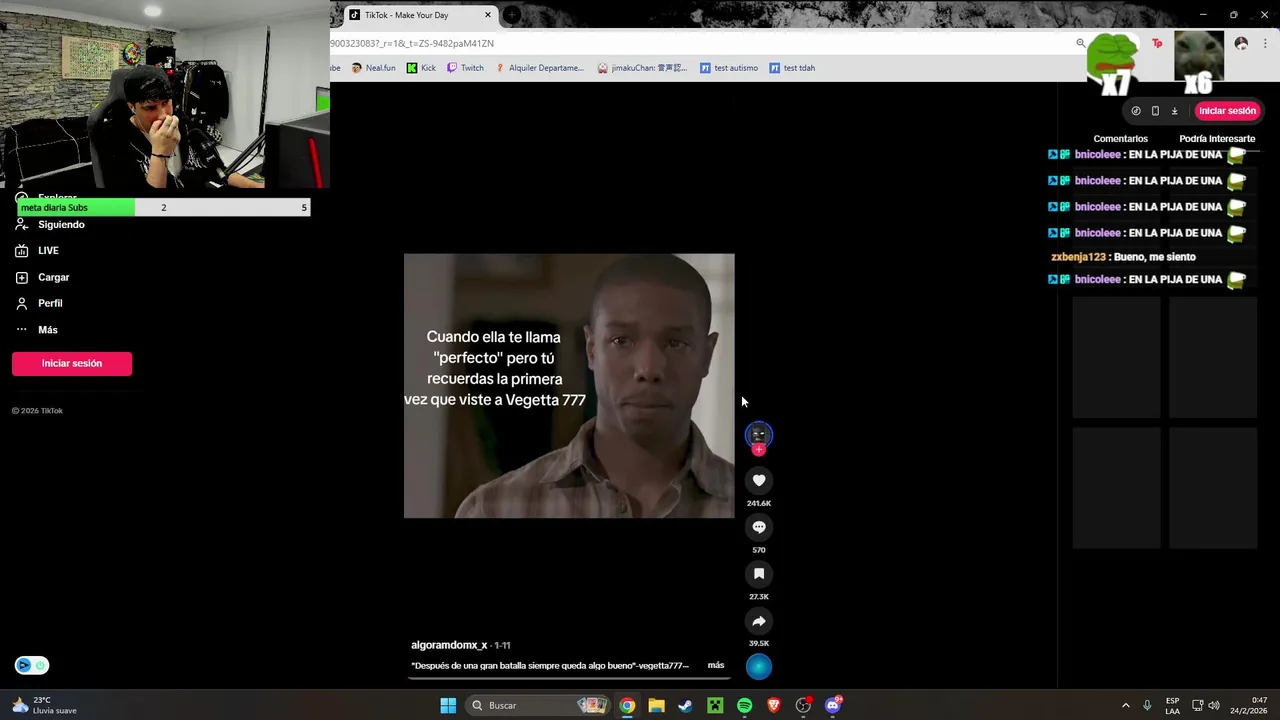
Task: Like the TikTok video with the heart icon
Action: pos(759,481)
